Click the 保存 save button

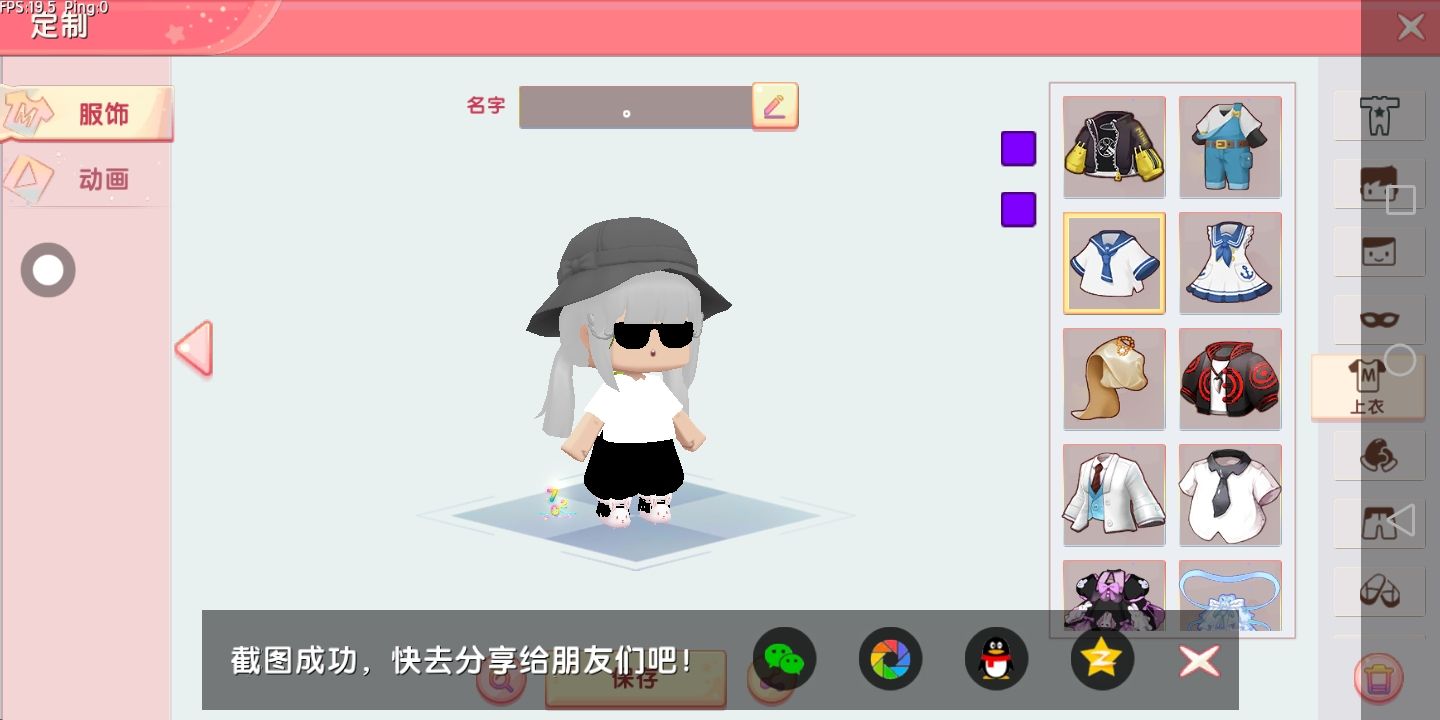click(x=636, y=680)
